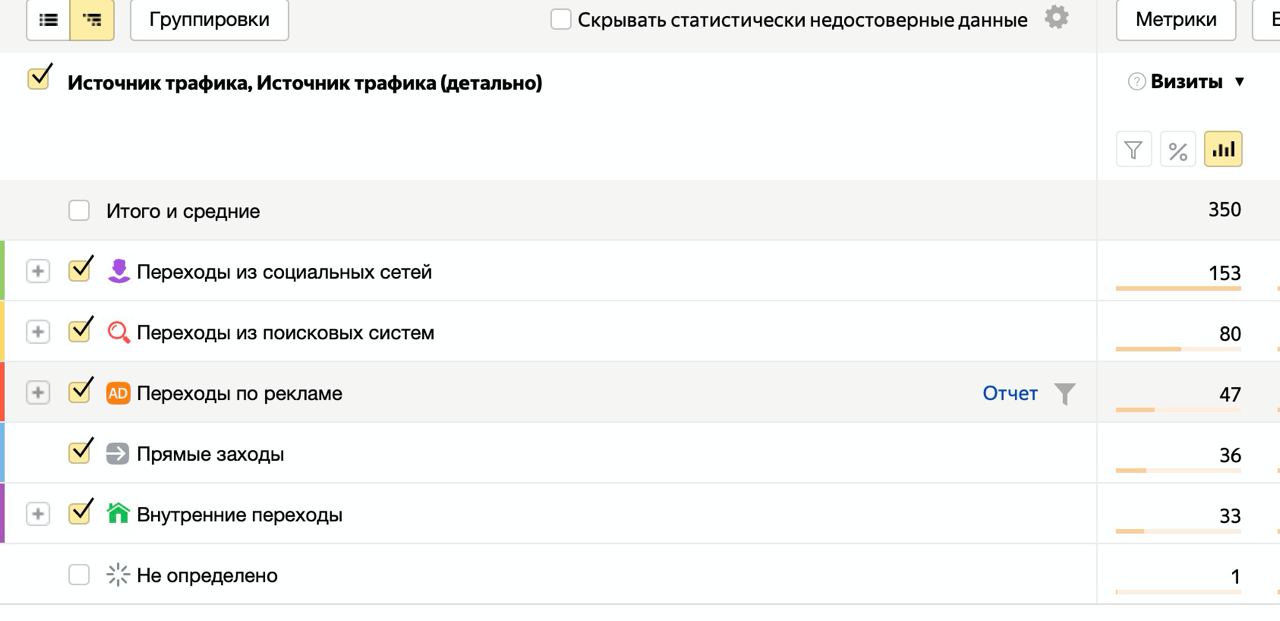Viewport: 1280px width, 621px height.
Task: Open the Группировки button
Action: pos(209,19)
